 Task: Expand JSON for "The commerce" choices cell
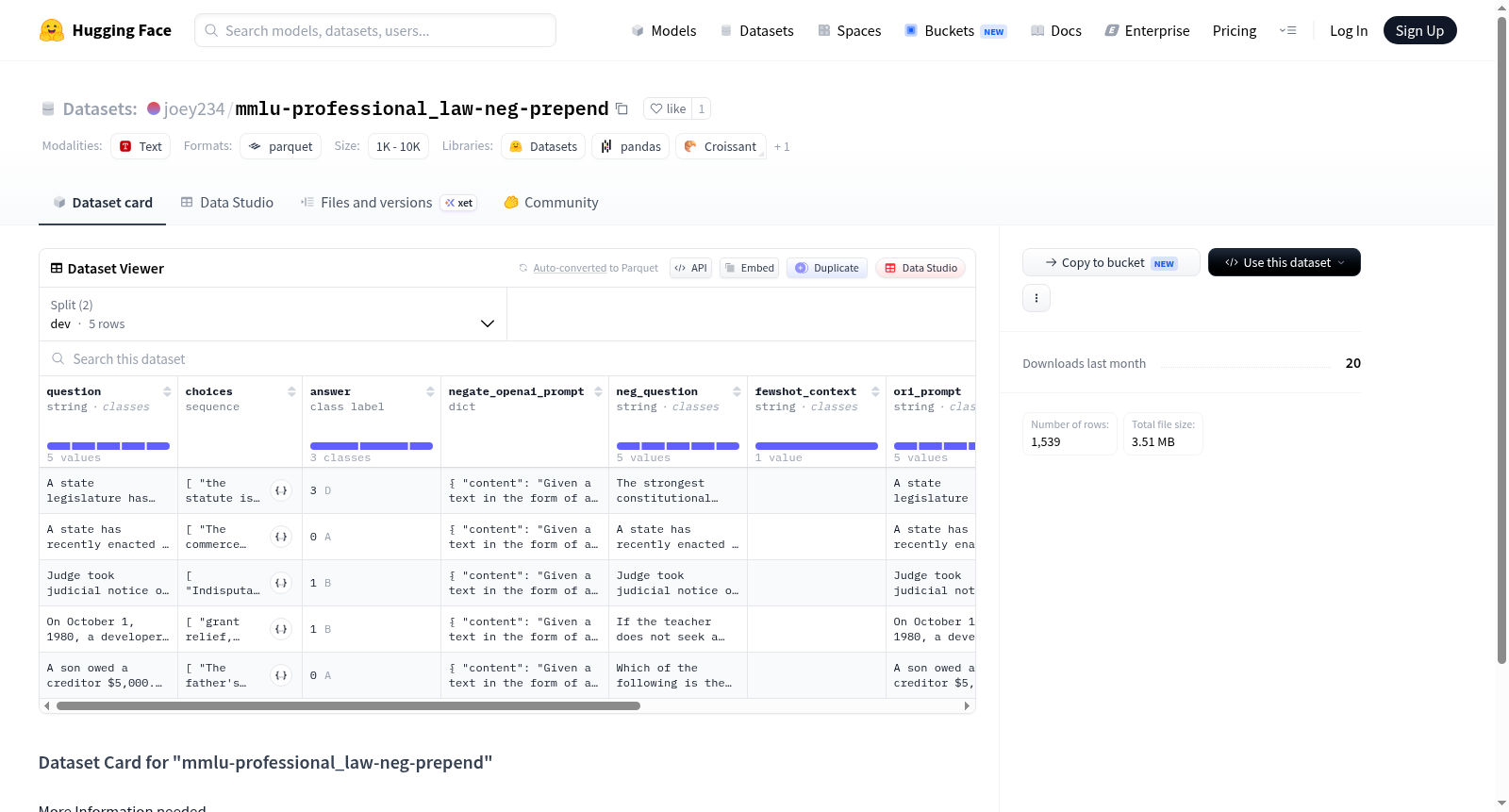(281, 537)
